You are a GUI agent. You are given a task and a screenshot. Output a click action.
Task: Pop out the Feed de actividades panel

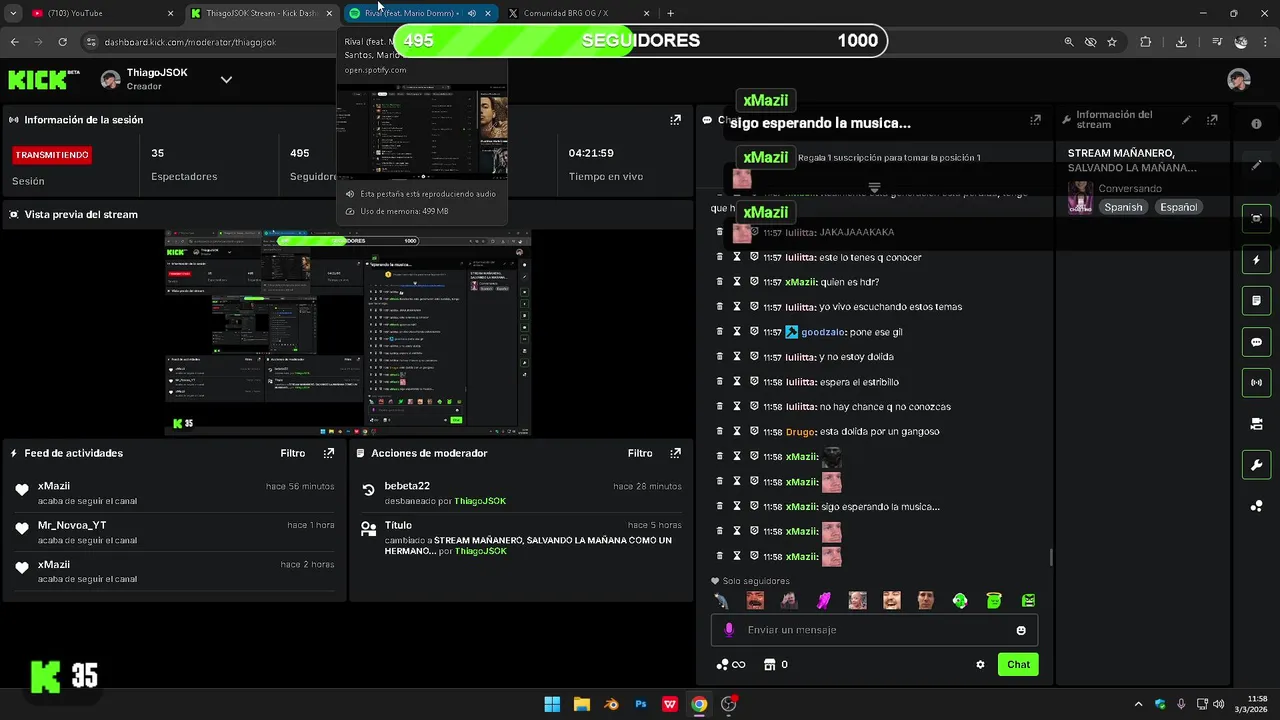328,453
